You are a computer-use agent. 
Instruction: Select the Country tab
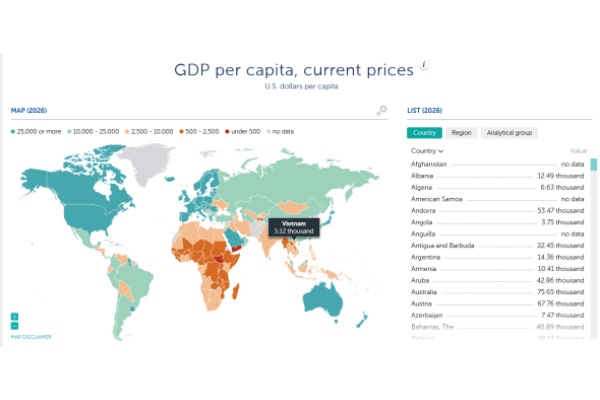click(424, 133)
